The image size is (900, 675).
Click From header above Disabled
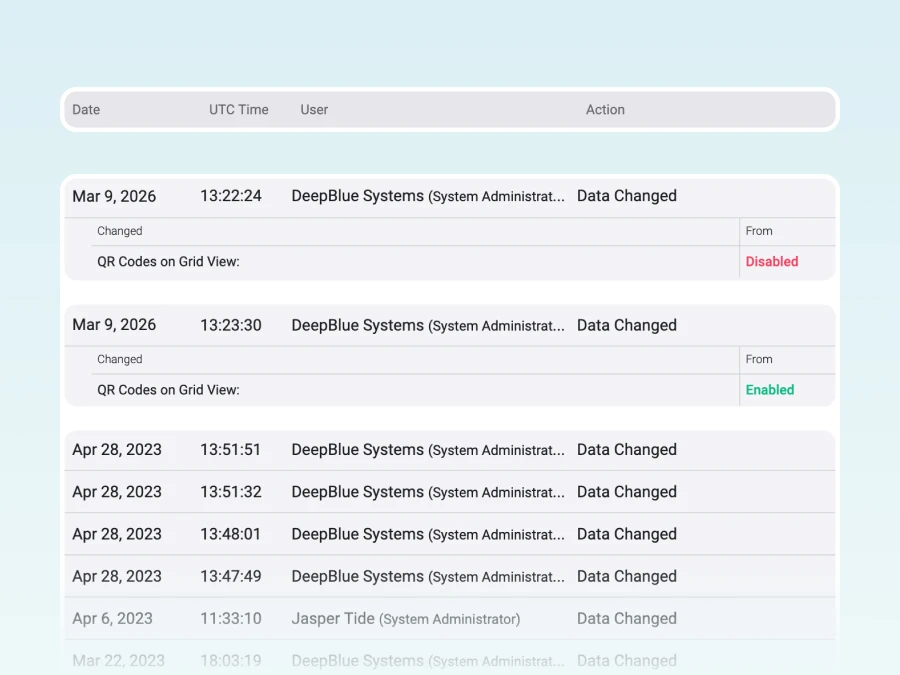tap(759, 231)
